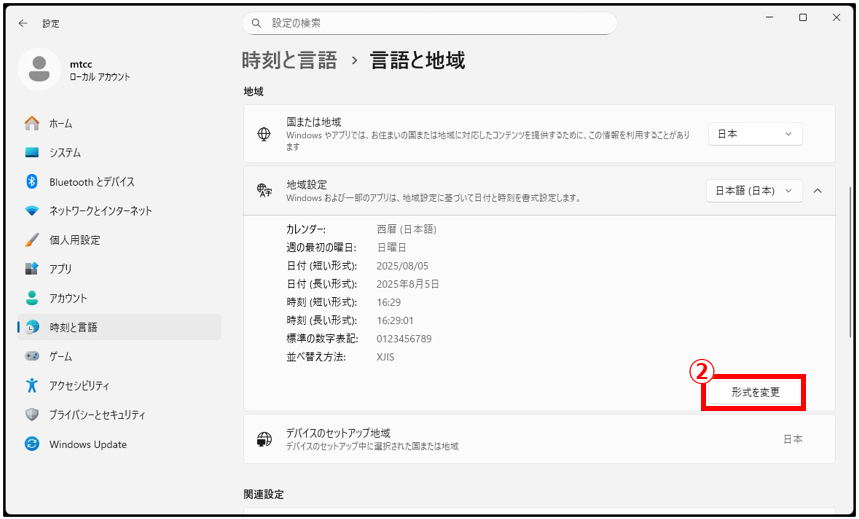Viewport: 859px width, 519px height.
Task: Click the privacy shield icon
Action: coord(32,415)
